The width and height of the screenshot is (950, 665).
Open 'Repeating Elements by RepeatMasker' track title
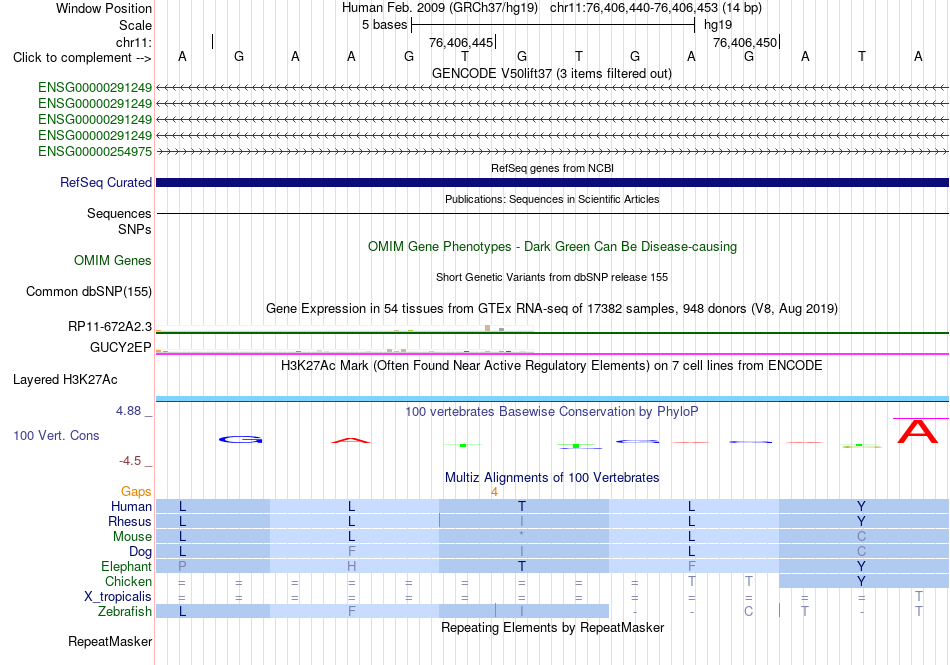point(552,627)
